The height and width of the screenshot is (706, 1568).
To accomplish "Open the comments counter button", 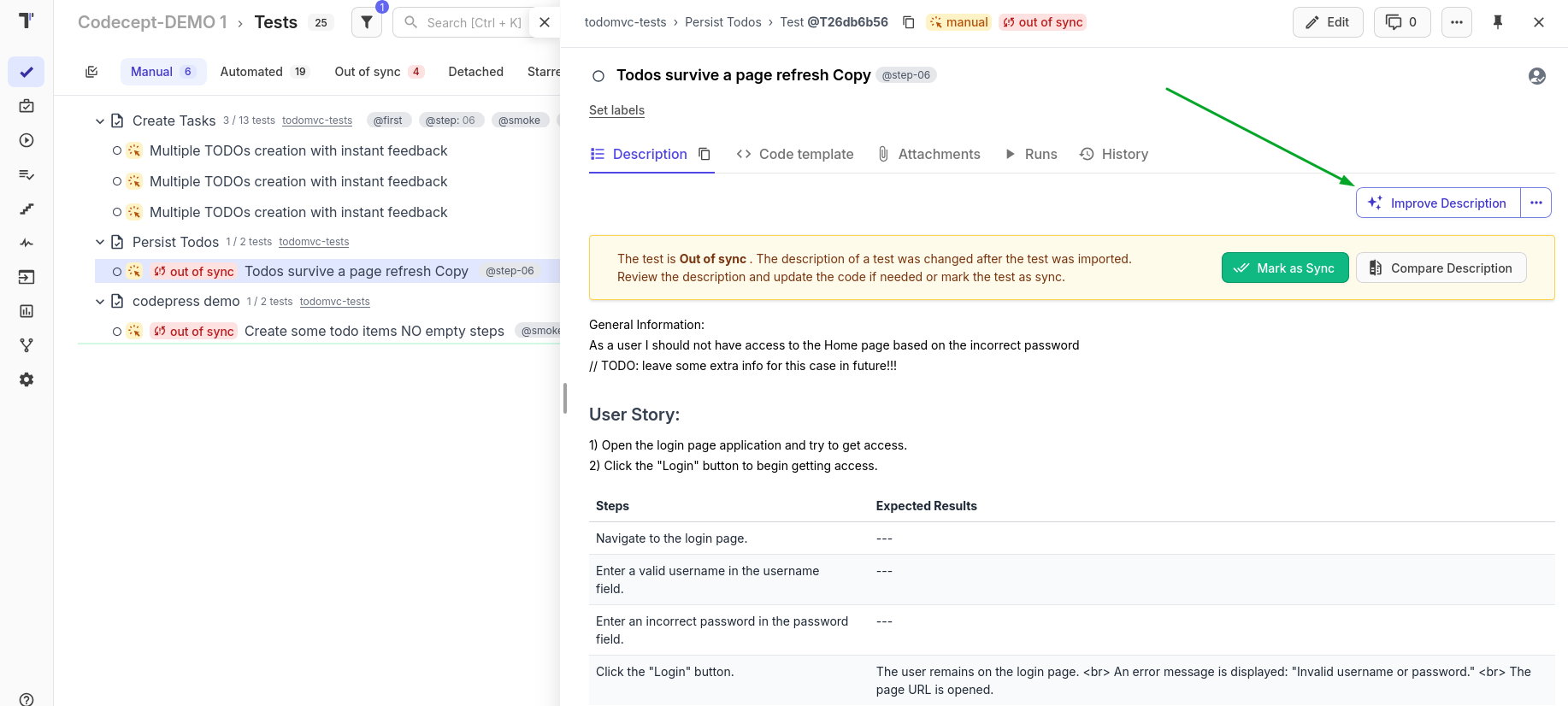I will point(1401,22).
